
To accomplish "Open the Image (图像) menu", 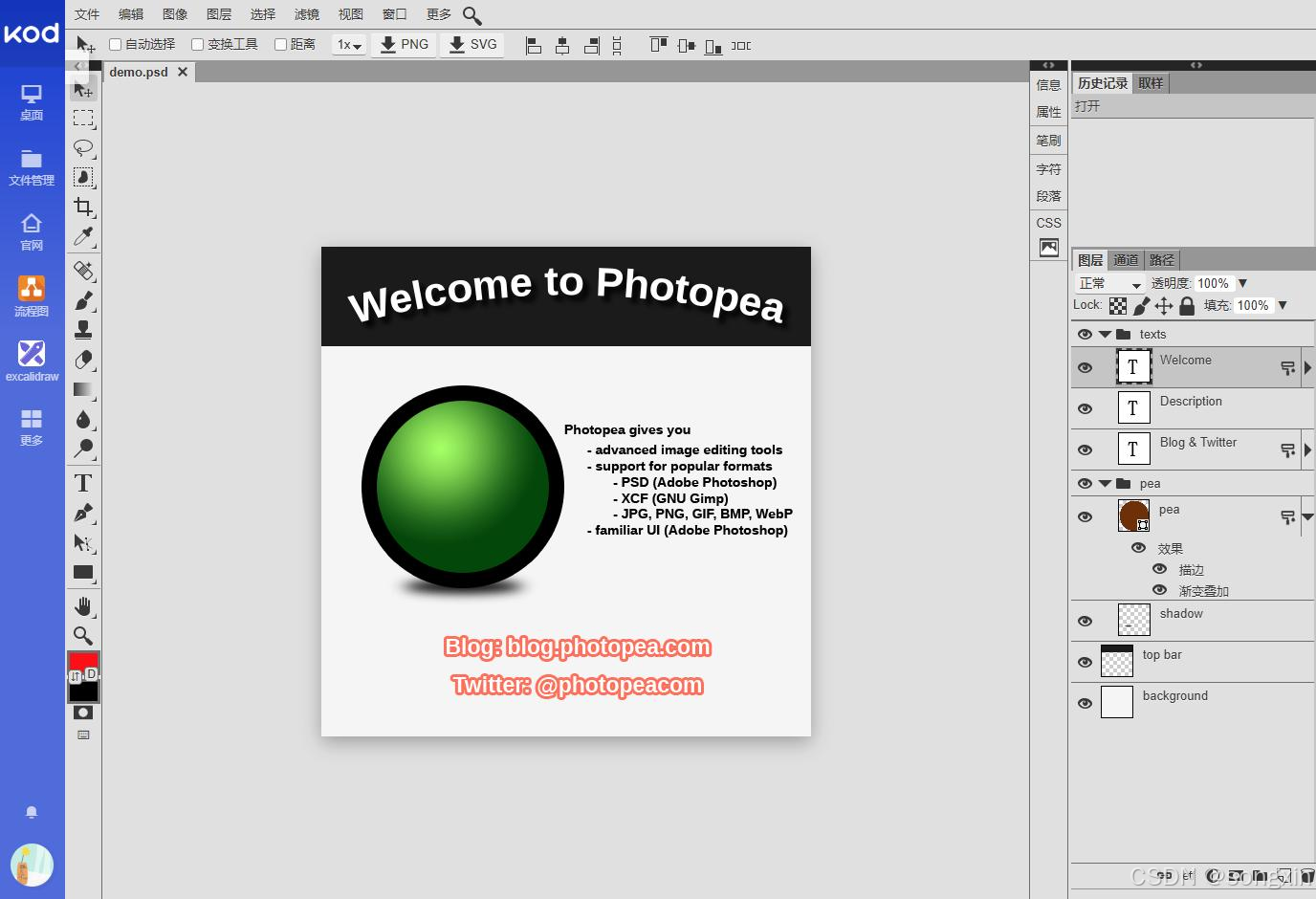I will (x=175, y=14).
